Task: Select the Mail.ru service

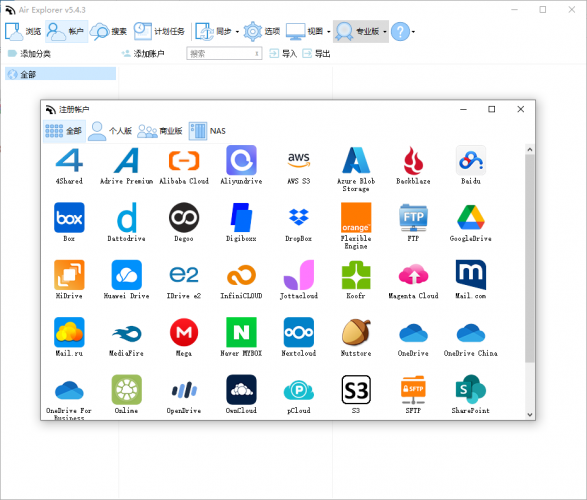Action: tap(69, 332)
